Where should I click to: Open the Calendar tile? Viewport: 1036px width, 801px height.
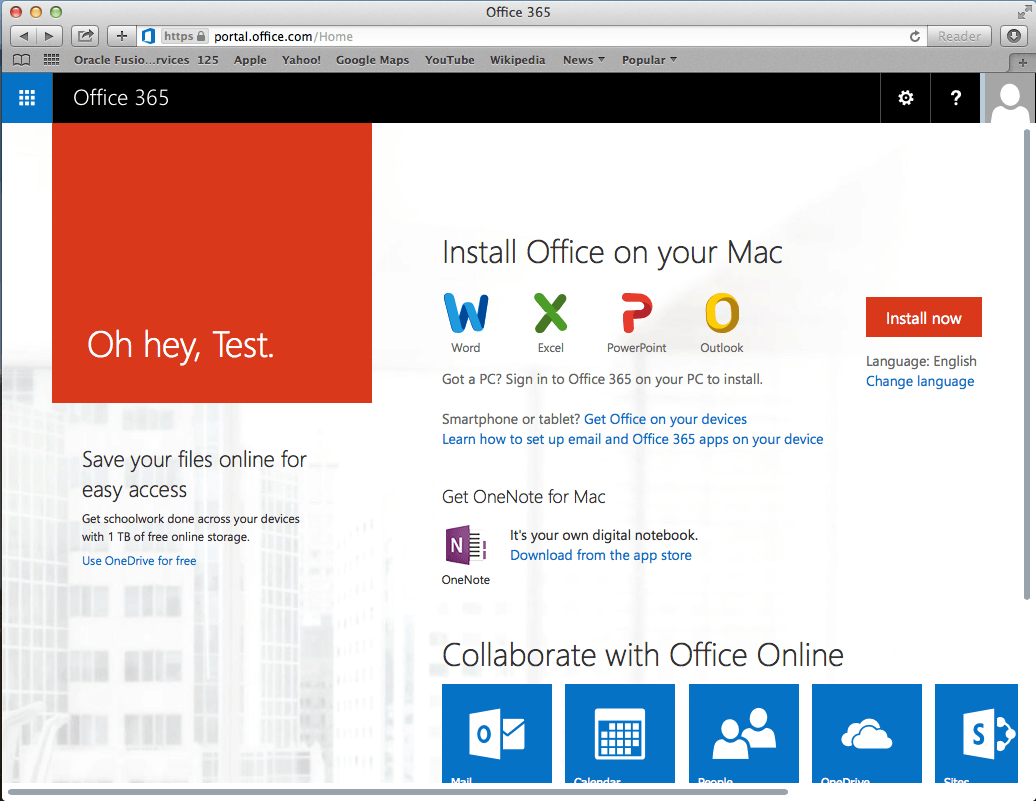(x=620, y=735)
